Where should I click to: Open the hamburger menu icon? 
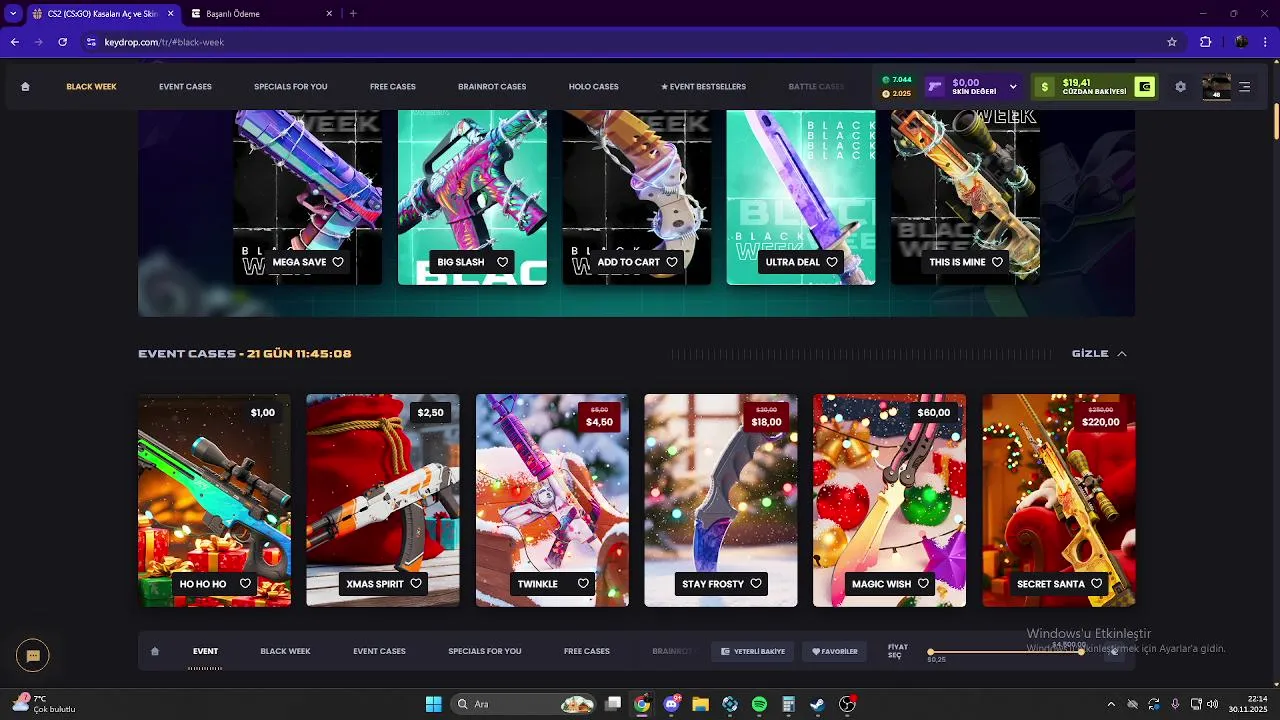[x=1245, y=87]
